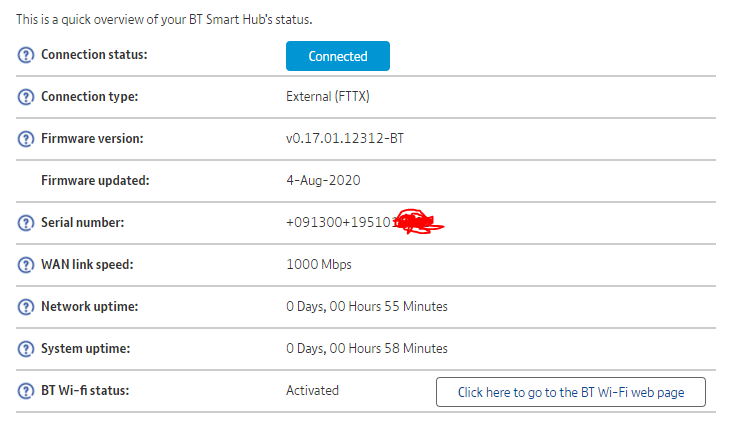The image size is (729, 422).
Task: Click the Activated Wi-fi status text
Action: (x=312, y=390)
